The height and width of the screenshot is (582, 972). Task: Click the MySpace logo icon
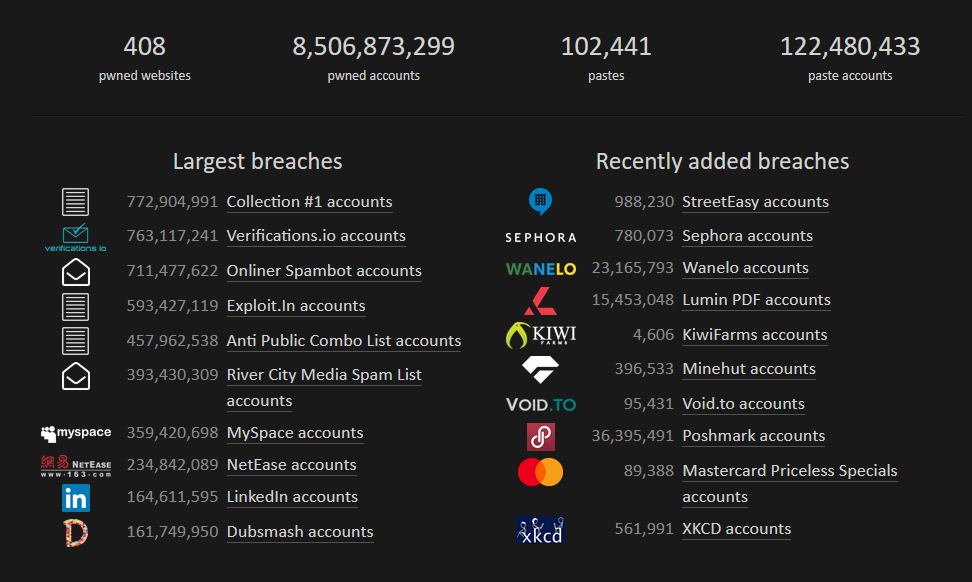click(x=75, y=433)
